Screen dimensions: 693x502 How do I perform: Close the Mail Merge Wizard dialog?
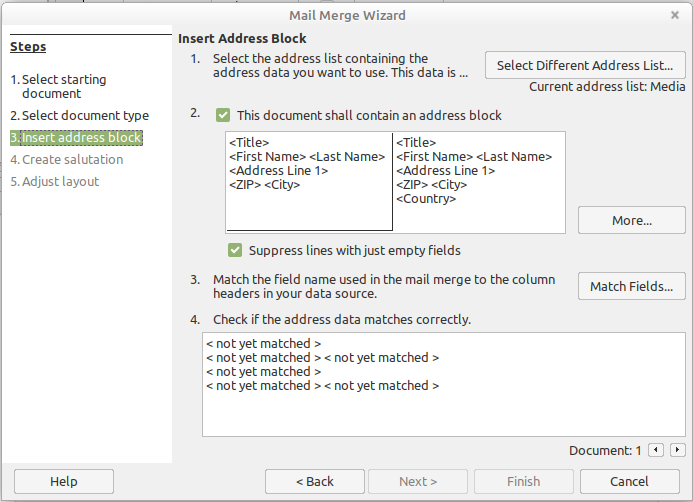[x=674, y=15]
